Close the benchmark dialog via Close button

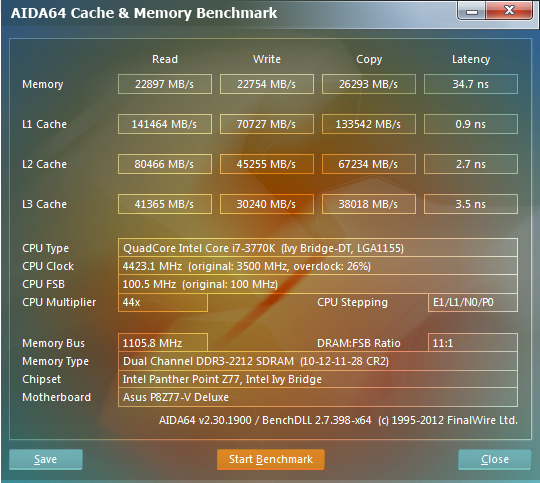[x=495, y=459]
